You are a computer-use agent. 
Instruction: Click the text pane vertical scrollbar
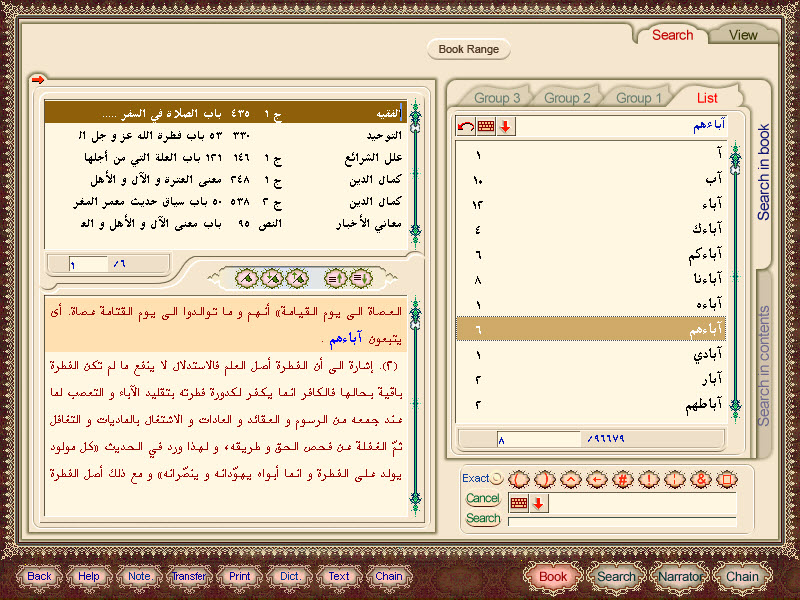click(x=416, y=405)
